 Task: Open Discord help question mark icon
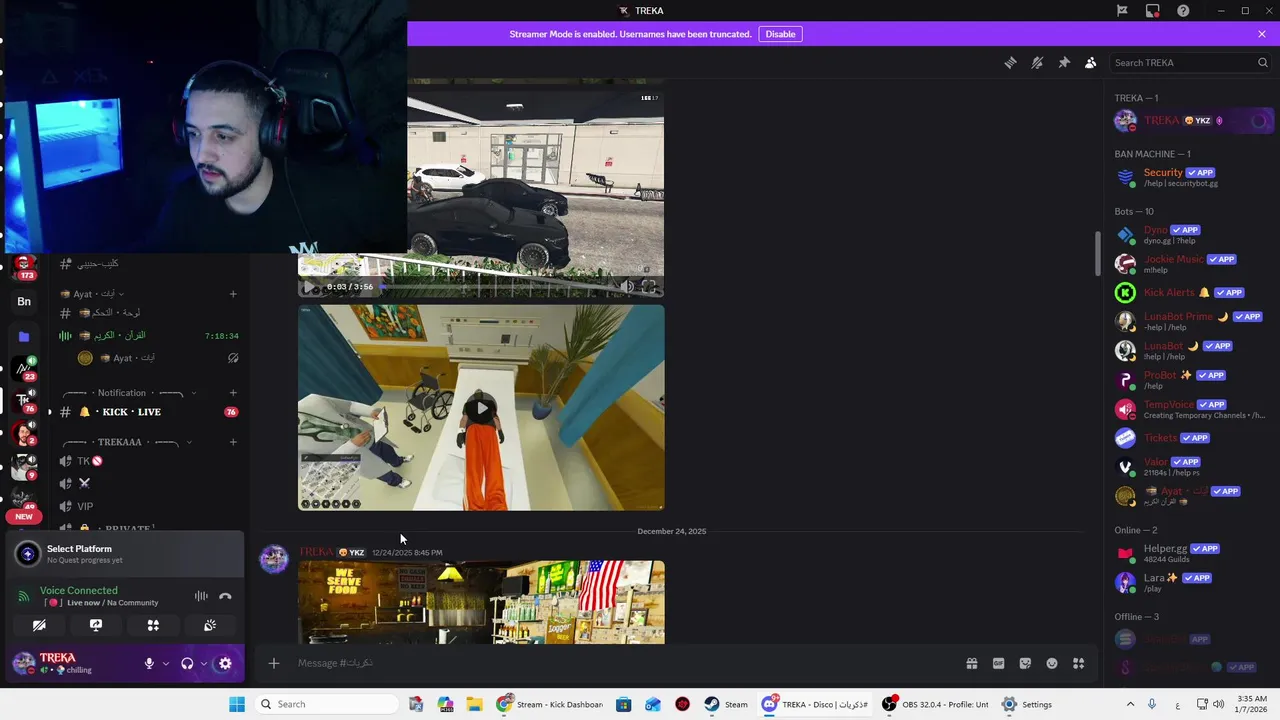click(1183, 11)
